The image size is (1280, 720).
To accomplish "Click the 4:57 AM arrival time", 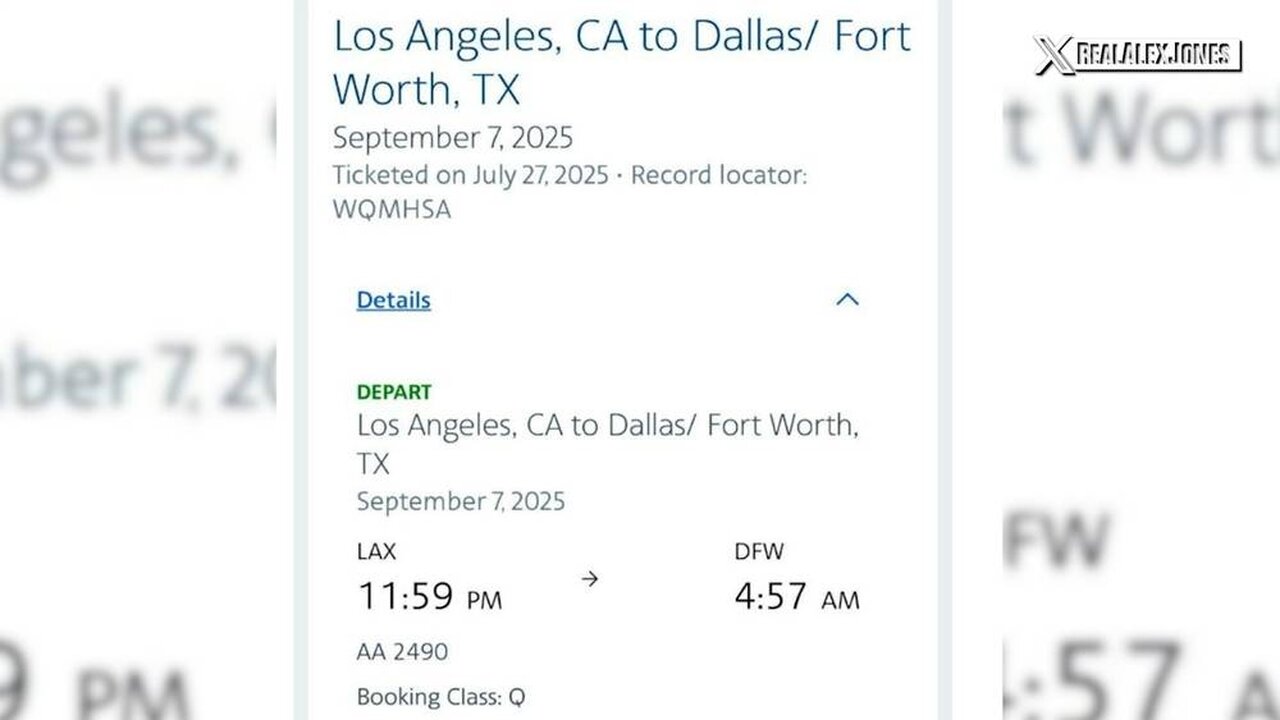I will coord(796,597).
